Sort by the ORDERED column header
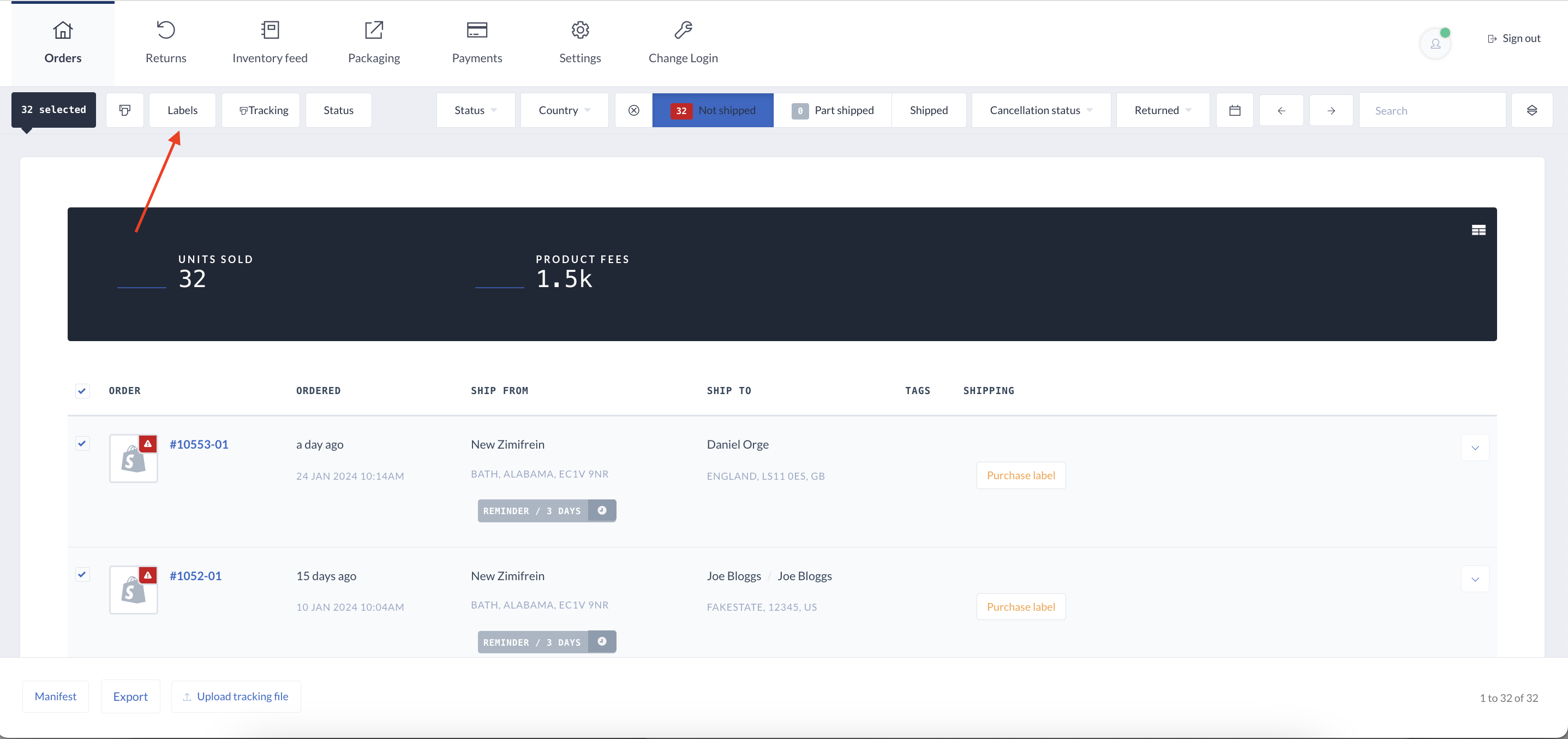Image resolution: width=1568 pixels, height=739 pixels. [319, 391]
